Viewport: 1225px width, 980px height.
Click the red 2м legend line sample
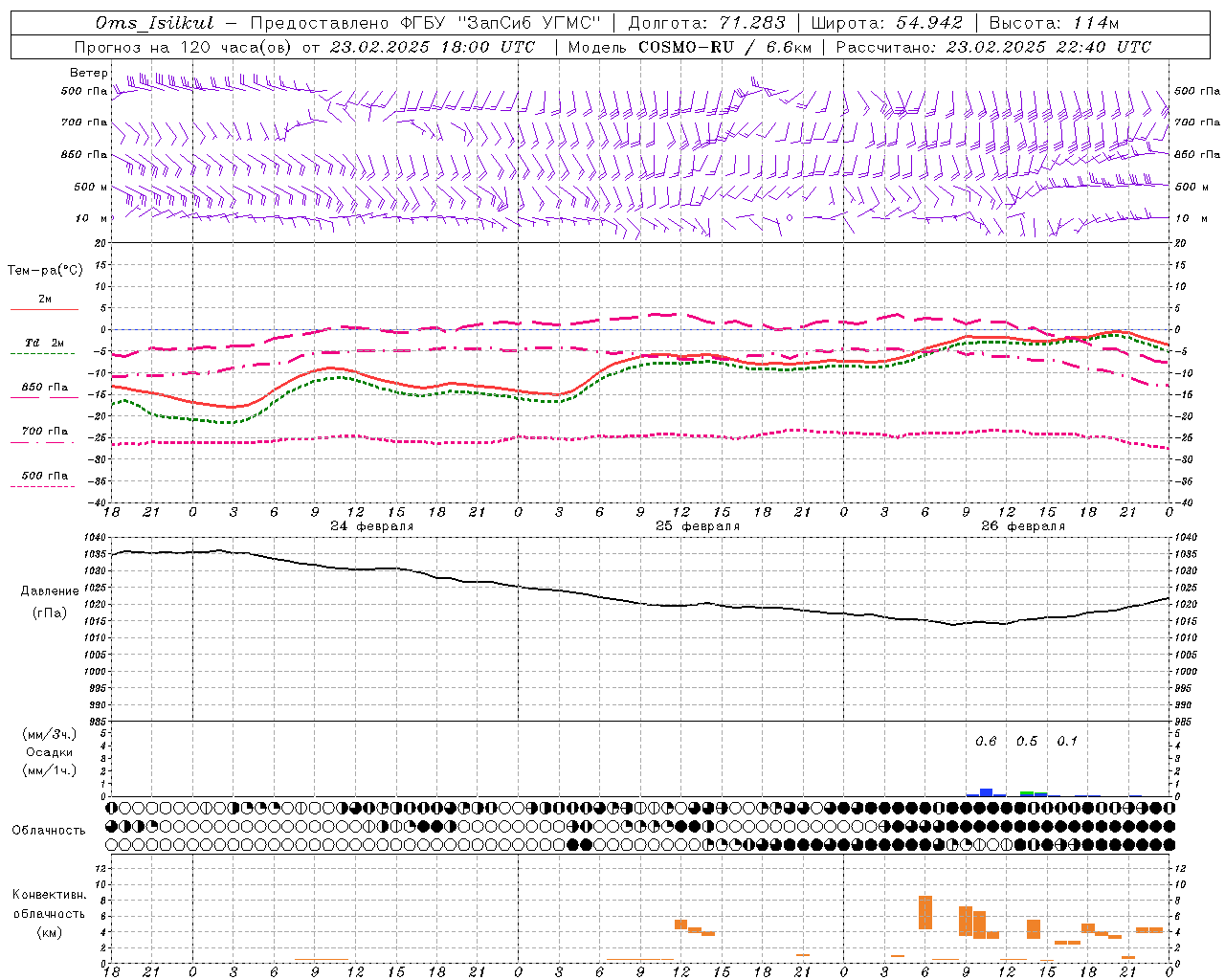[43, 309]
